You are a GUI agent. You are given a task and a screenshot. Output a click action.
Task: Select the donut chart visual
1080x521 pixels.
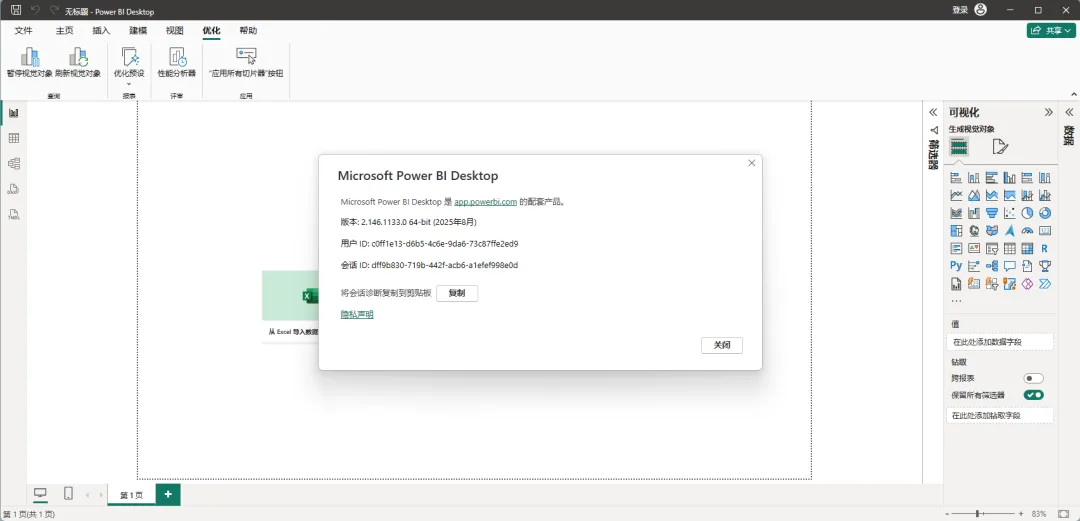tap(1045, 213)
